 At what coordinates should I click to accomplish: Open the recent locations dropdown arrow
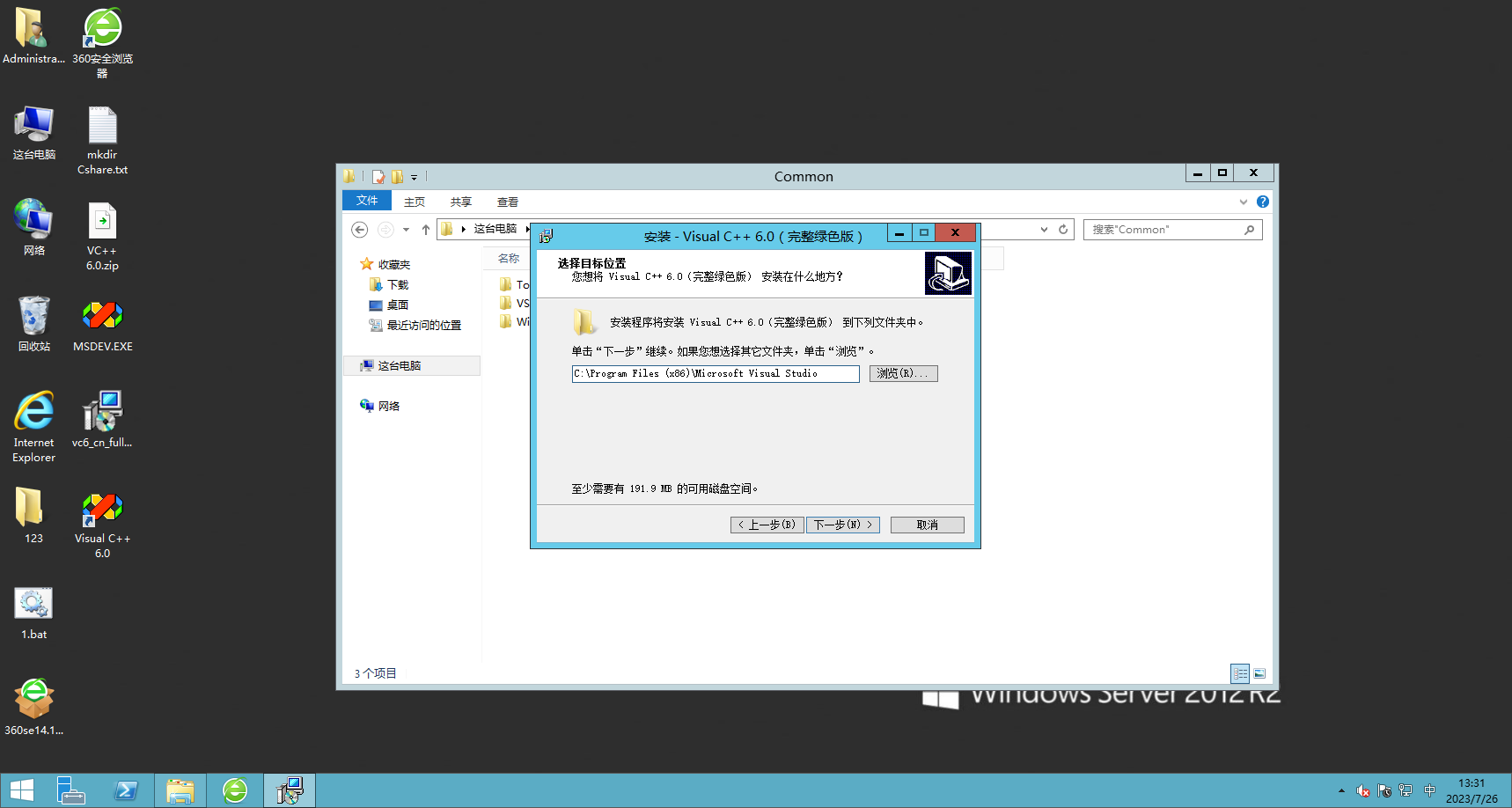pyautogui.click(x=406, y=230)
